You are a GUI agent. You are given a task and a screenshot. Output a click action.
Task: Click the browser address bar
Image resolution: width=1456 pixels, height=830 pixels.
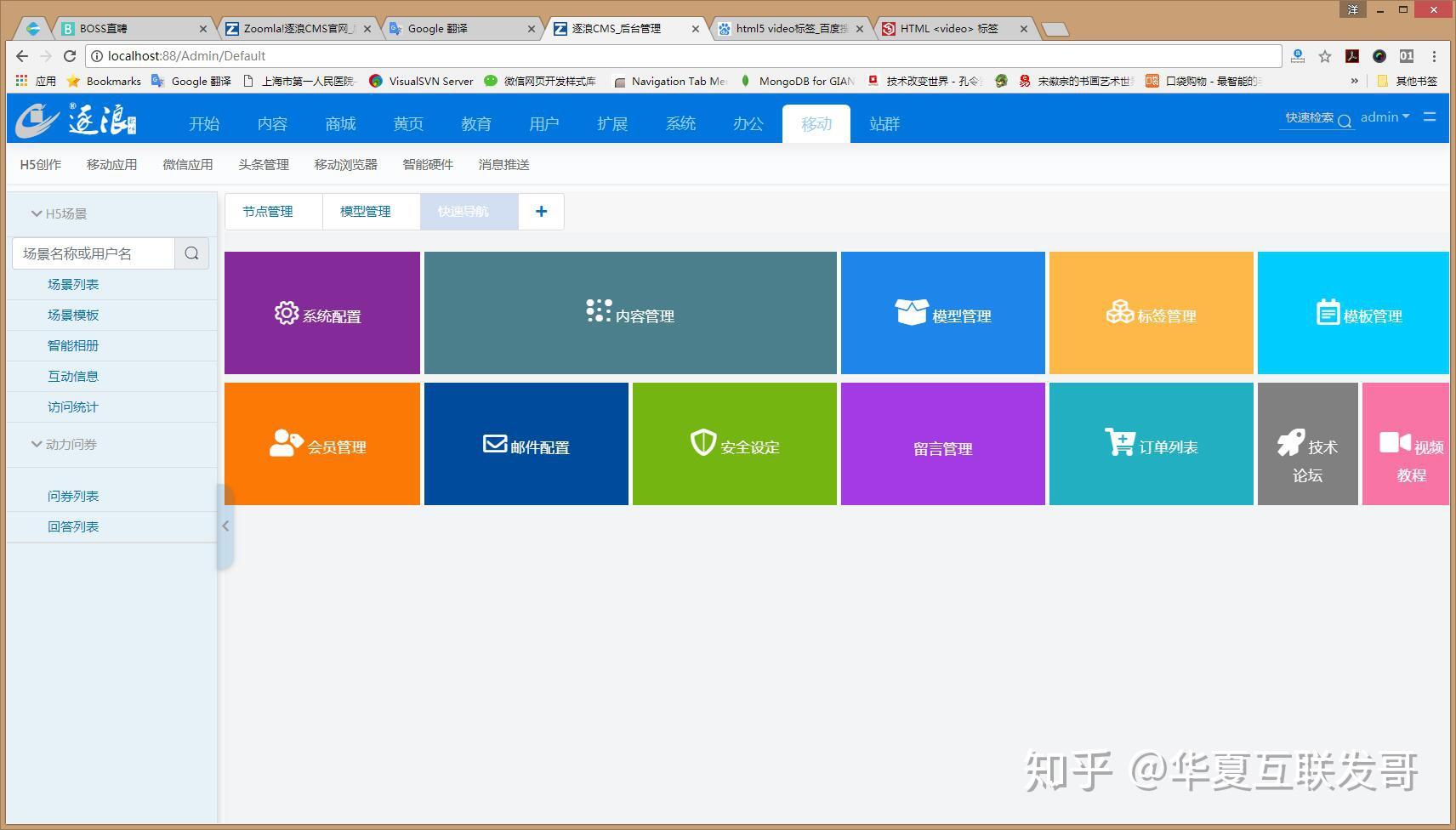point(683,56)
